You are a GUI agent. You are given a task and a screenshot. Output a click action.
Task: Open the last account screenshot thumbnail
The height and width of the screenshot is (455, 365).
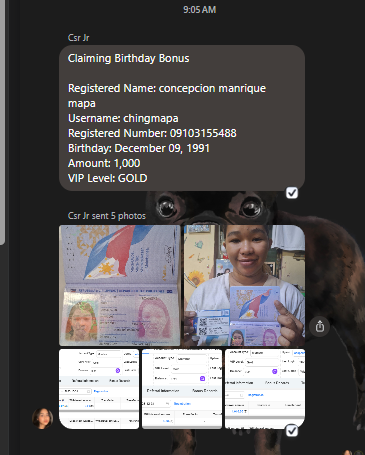[x=265, y=389]
